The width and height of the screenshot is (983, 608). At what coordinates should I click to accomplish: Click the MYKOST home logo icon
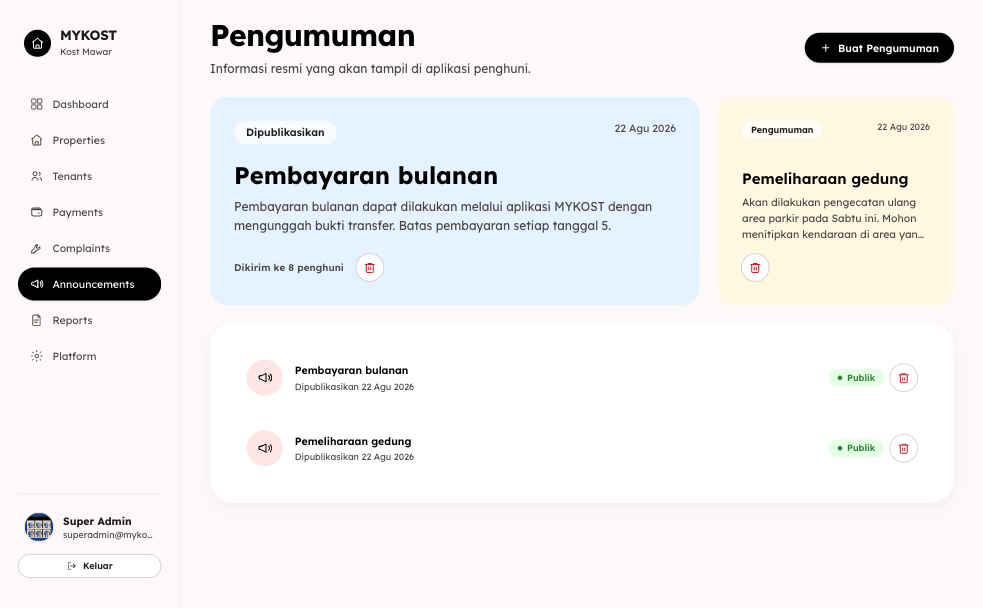(38, 43)
